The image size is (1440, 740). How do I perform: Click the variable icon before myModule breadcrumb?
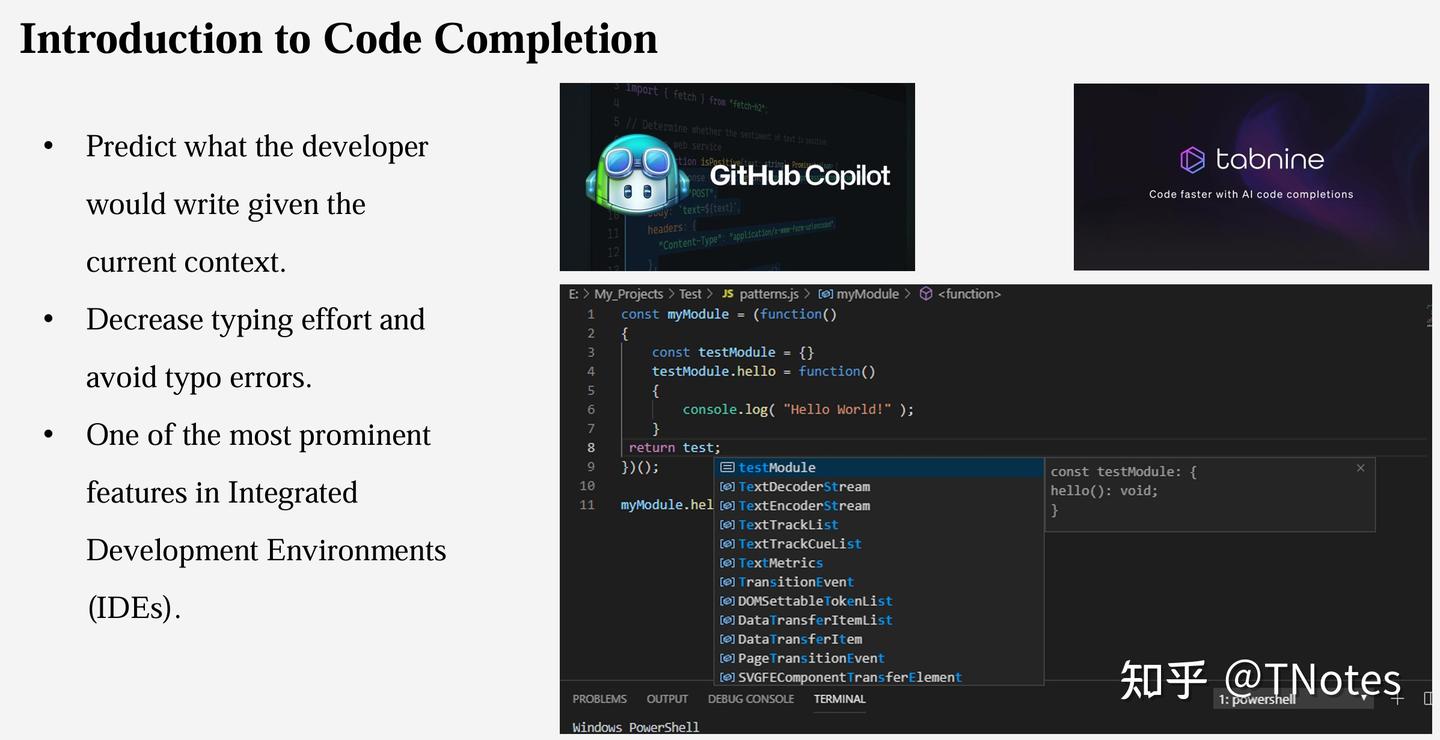point(826,294)
